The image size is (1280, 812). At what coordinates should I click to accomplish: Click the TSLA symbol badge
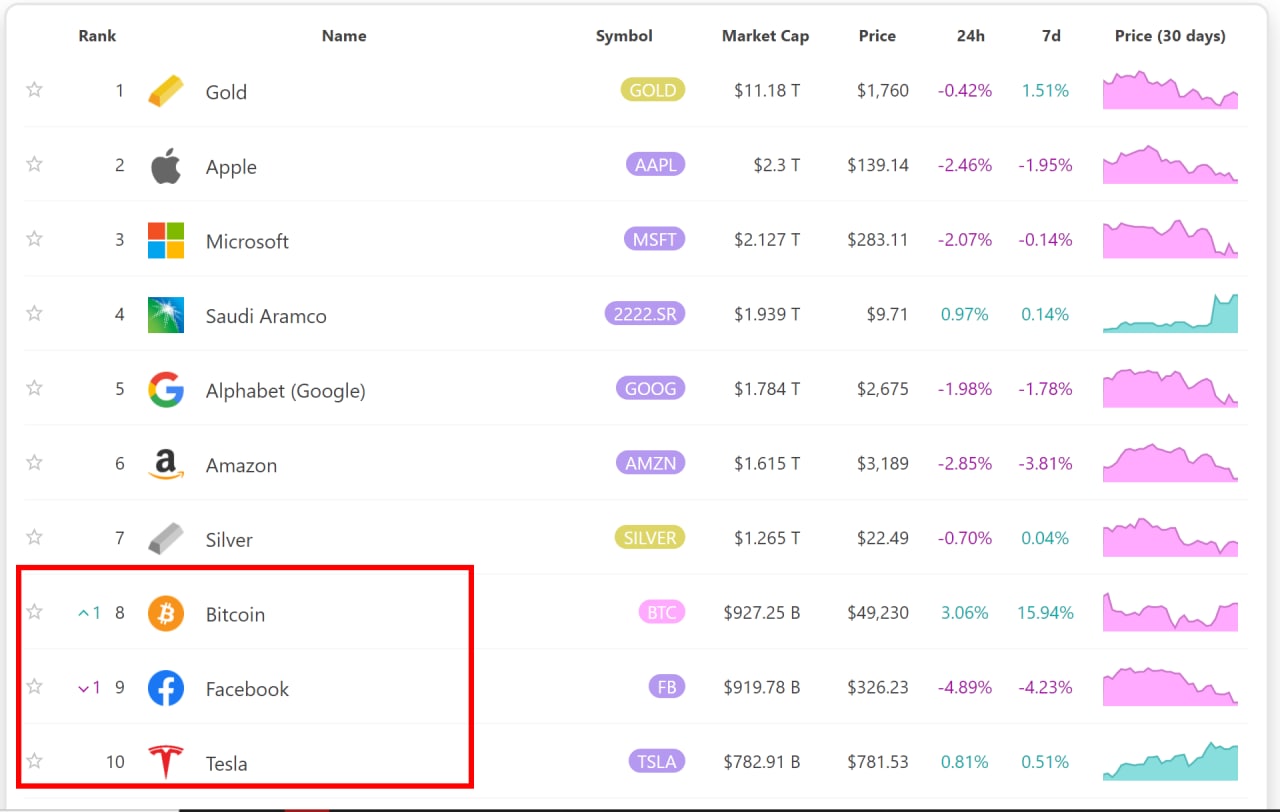click(657, 761)
